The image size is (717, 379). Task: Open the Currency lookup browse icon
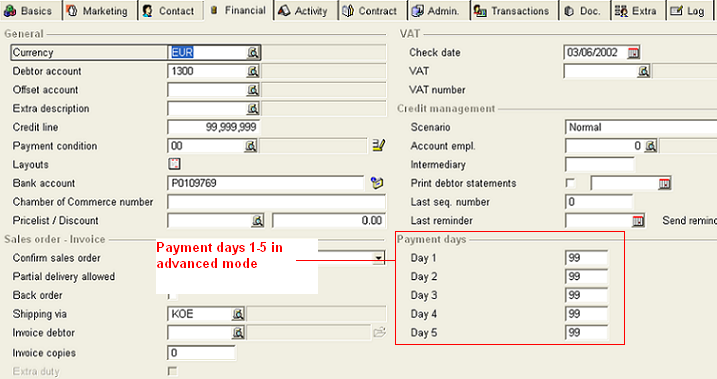coord(253,53)
